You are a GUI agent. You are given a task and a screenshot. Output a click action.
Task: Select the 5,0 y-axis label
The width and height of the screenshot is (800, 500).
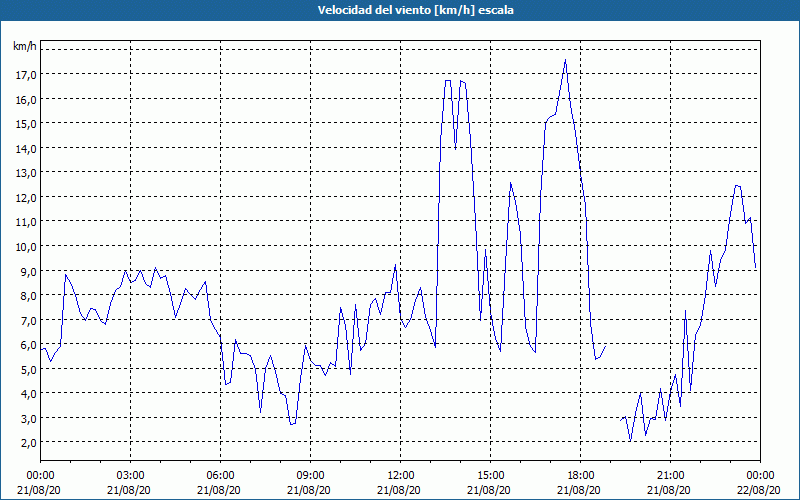coord(29,369)
